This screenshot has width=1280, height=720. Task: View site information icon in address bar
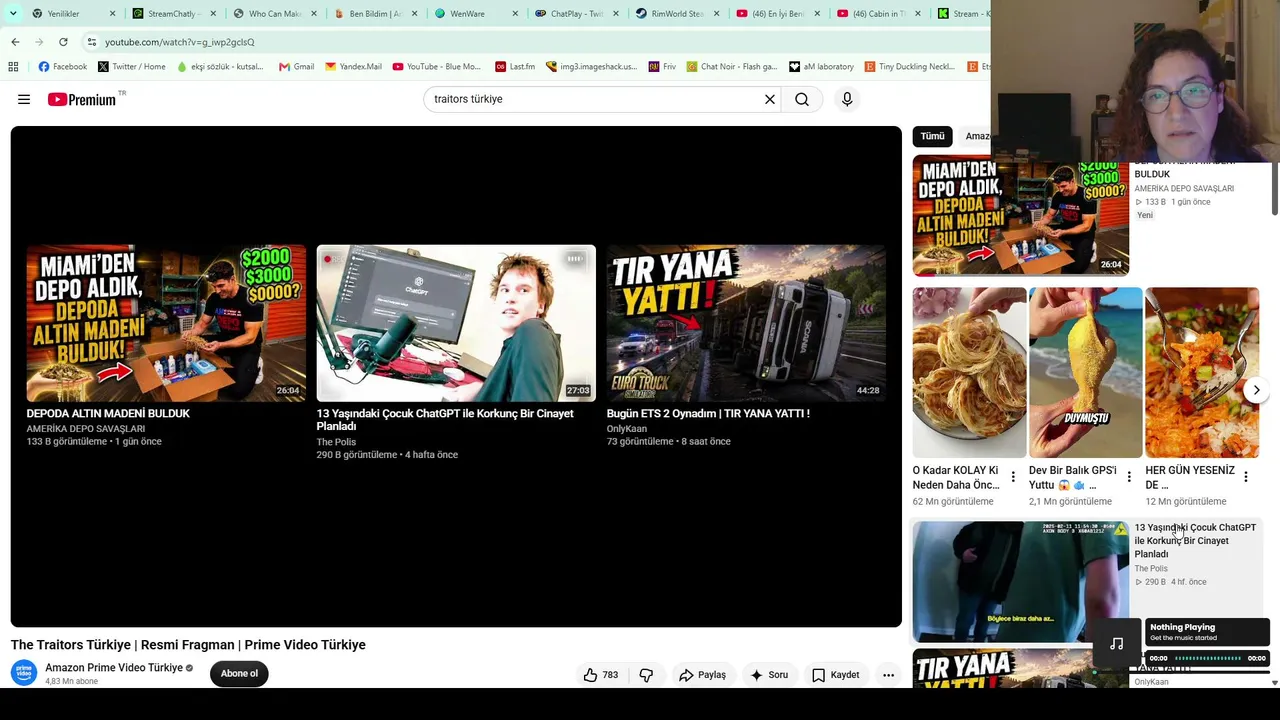(x=91, y=42)
